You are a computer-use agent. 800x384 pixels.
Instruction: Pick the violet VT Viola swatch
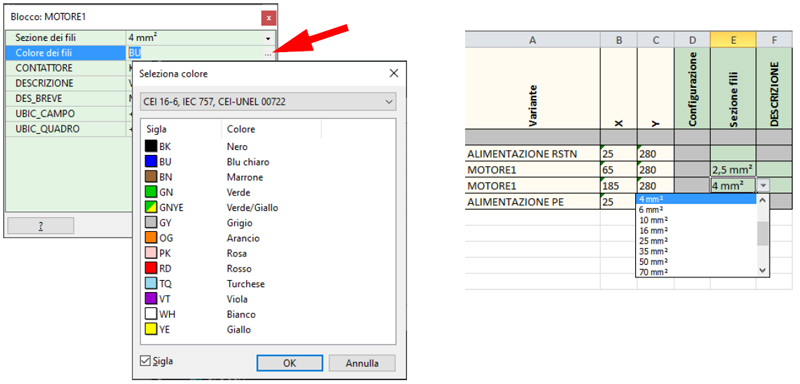pyautogui.click(x=151, y=299)
